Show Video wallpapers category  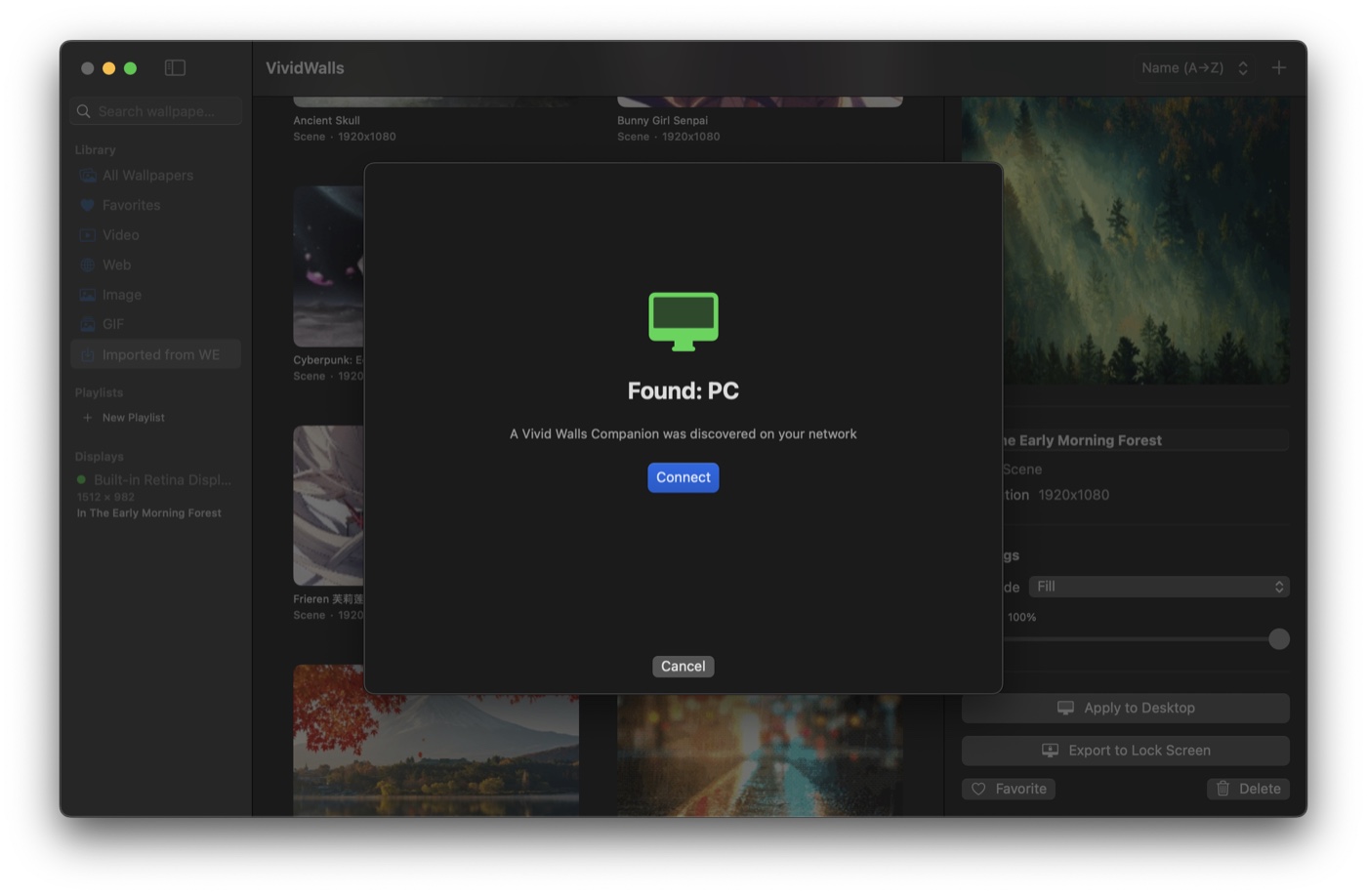(156, 235)
